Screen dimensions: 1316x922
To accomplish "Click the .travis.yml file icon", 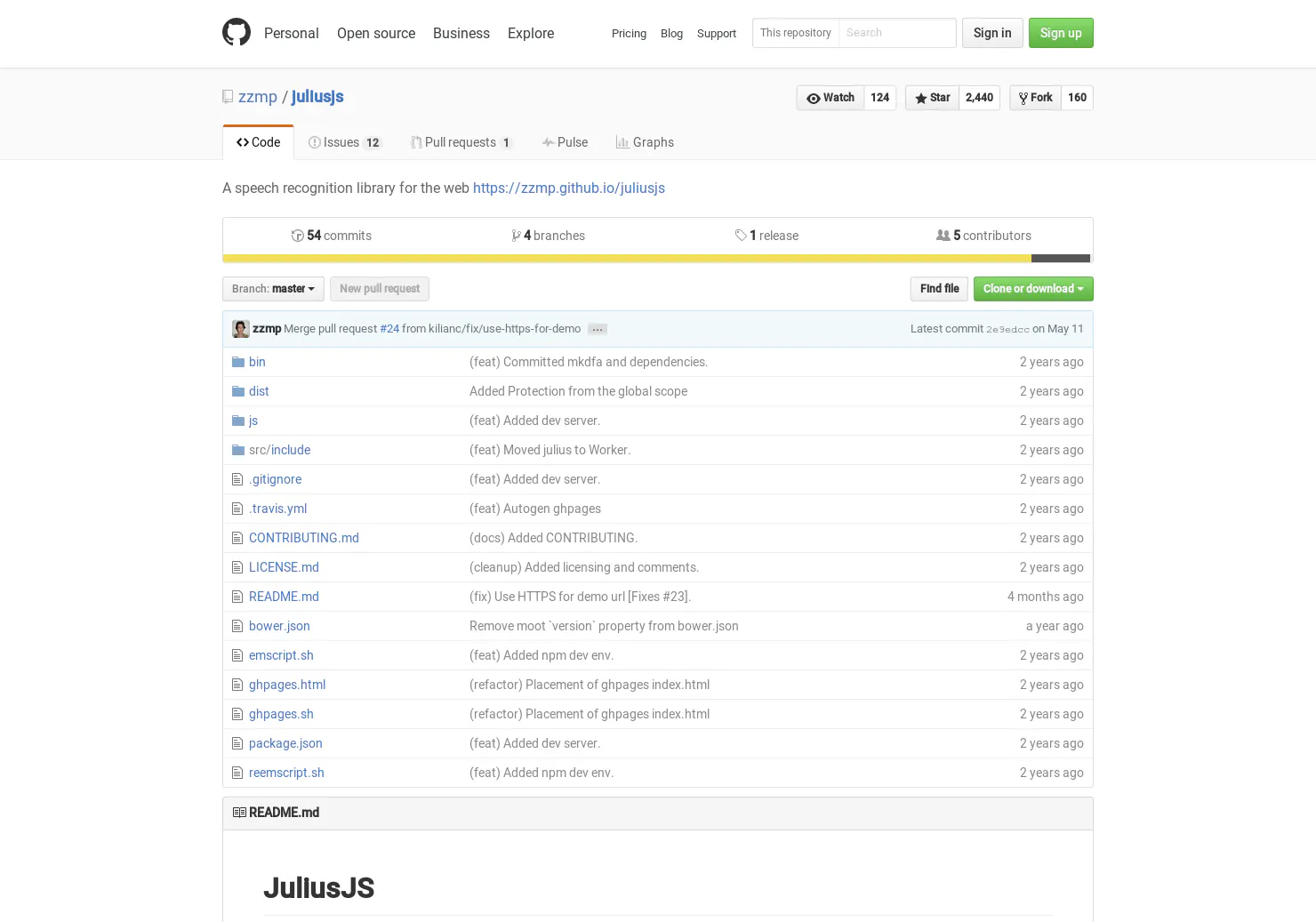I will [237, 509].
